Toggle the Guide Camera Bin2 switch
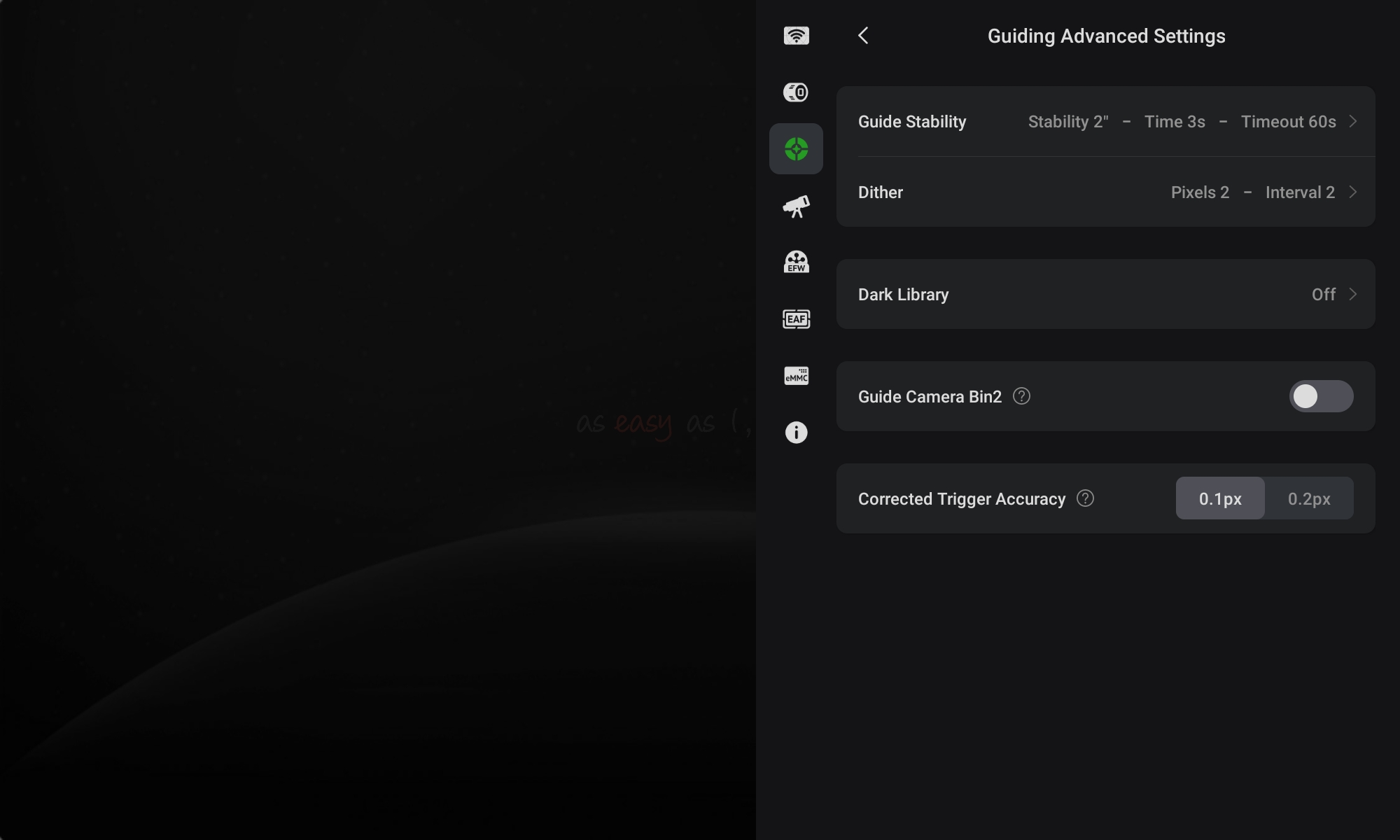The image size is (1400, 840). point(1321,396)
